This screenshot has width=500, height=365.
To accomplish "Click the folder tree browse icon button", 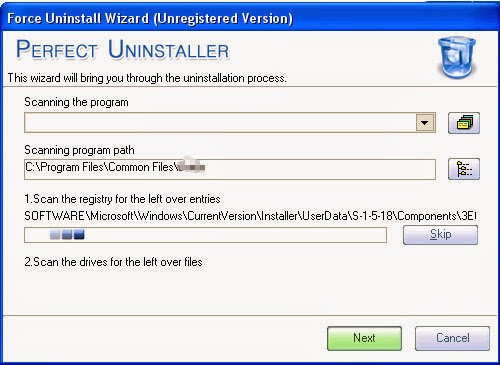I will coord(464,169).
